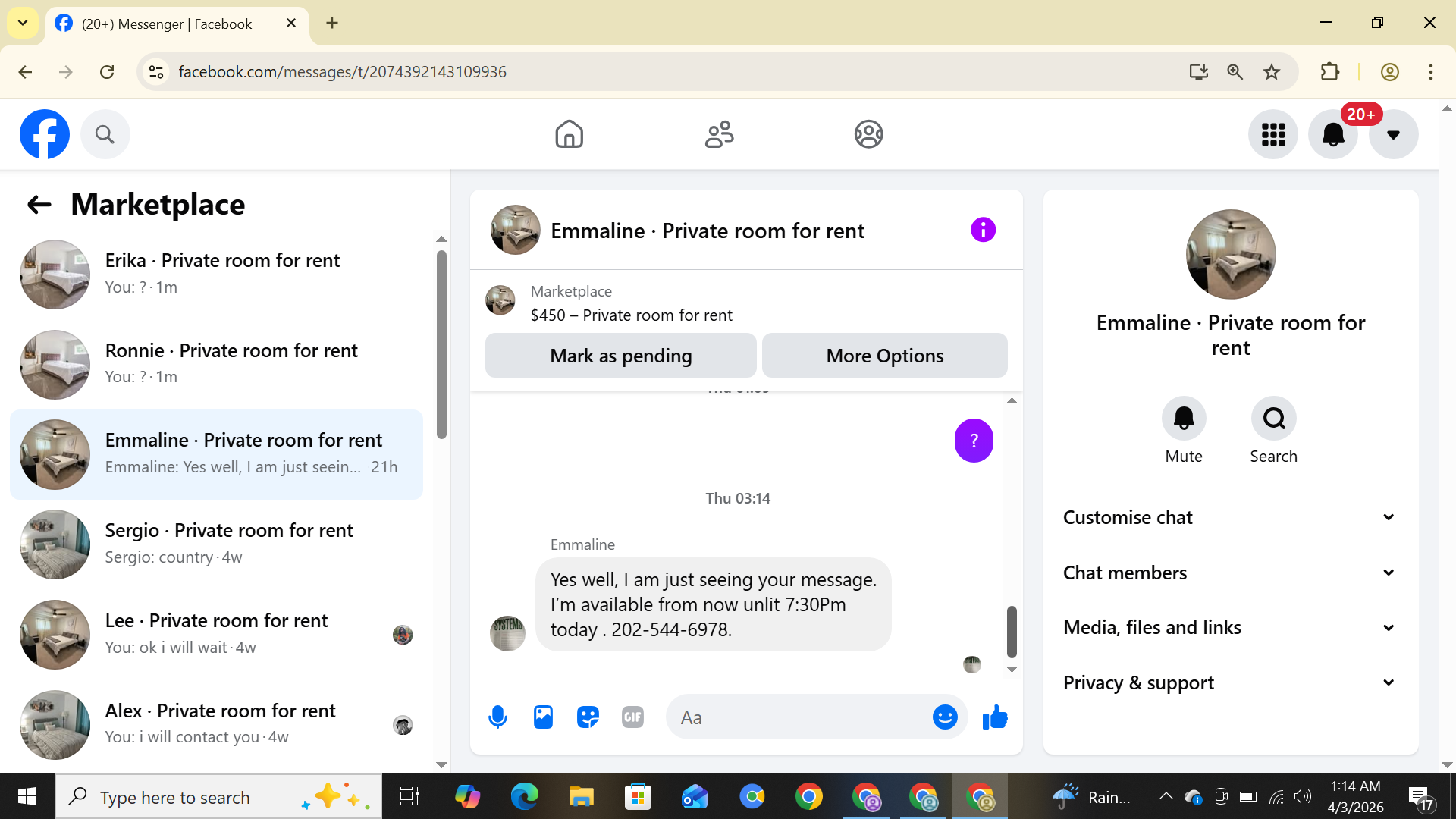Open Microsoft Edge from the taskbar
Viewport: 1456px width, 819px height.
(524, 797)
